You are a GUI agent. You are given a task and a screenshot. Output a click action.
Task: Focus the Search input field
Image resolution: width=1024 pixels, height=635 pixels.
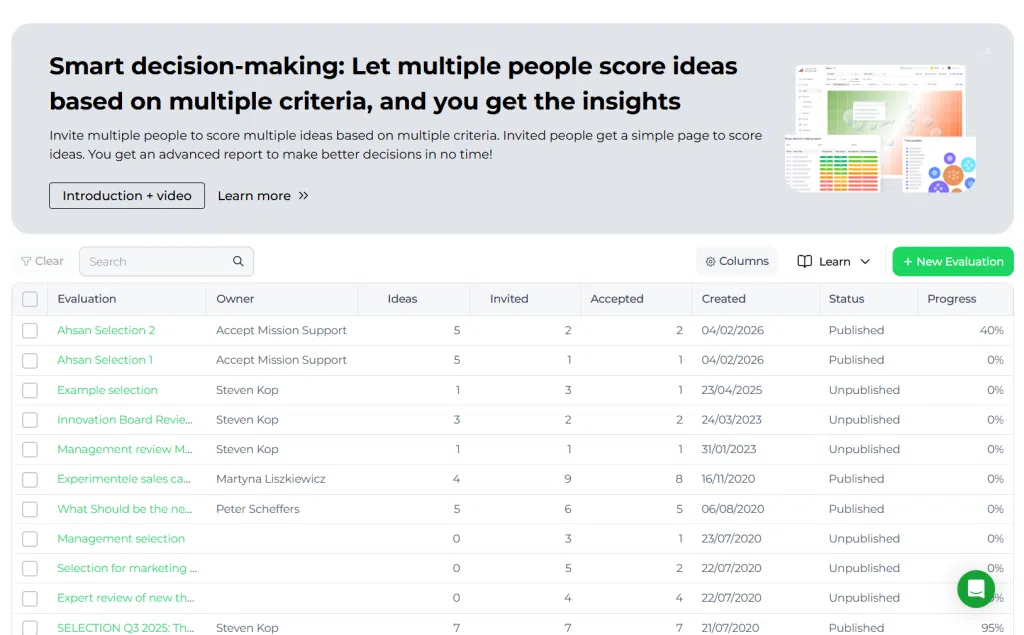167,261
